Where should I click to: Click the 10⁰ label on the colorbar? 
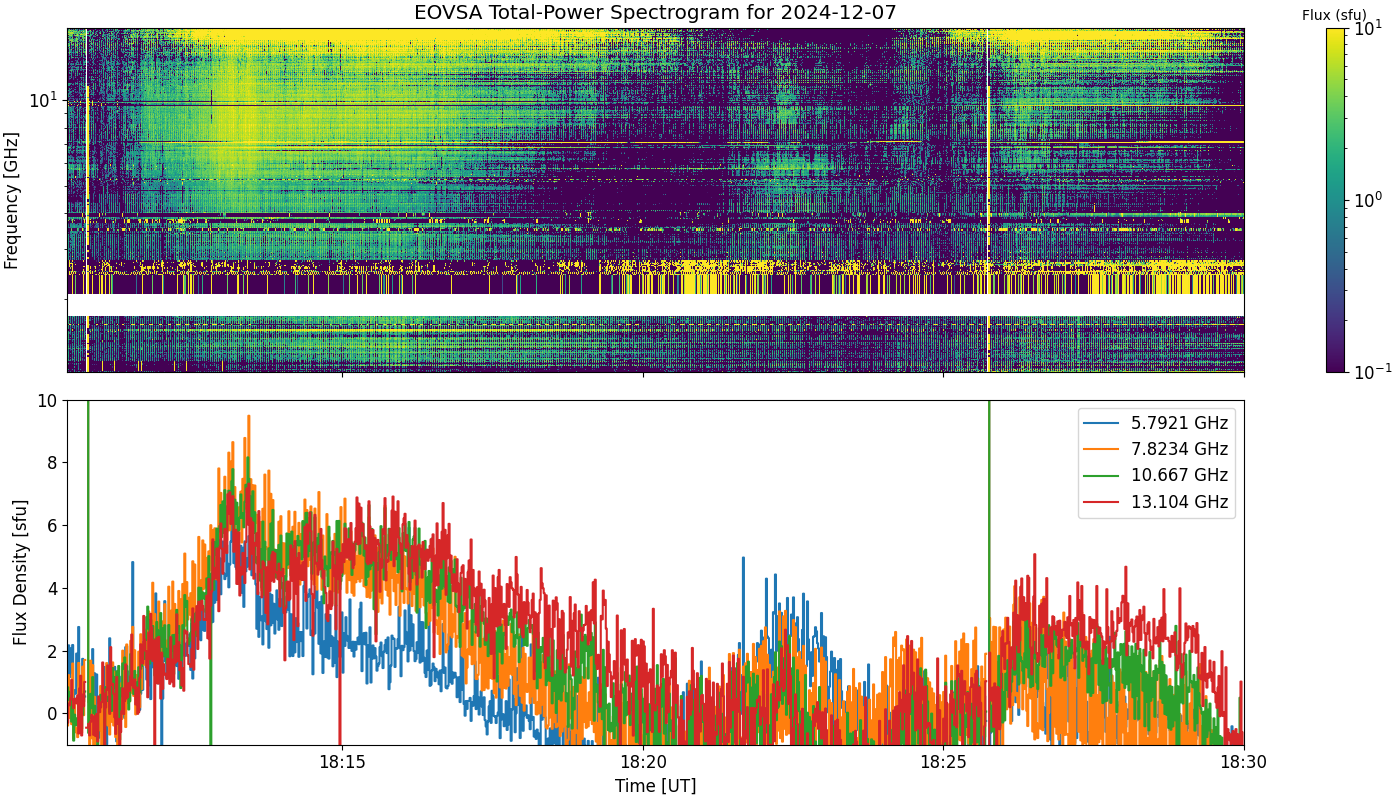1367,199
